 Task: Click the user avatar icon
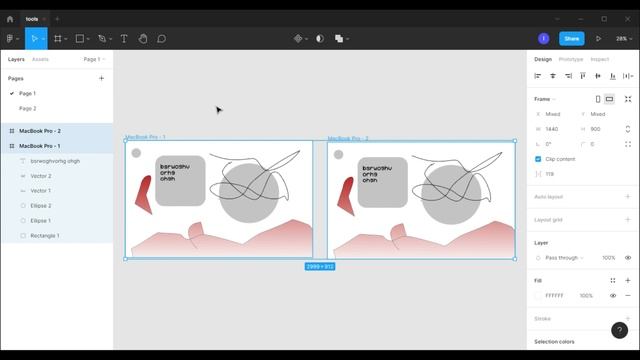[x=543, y=39]
